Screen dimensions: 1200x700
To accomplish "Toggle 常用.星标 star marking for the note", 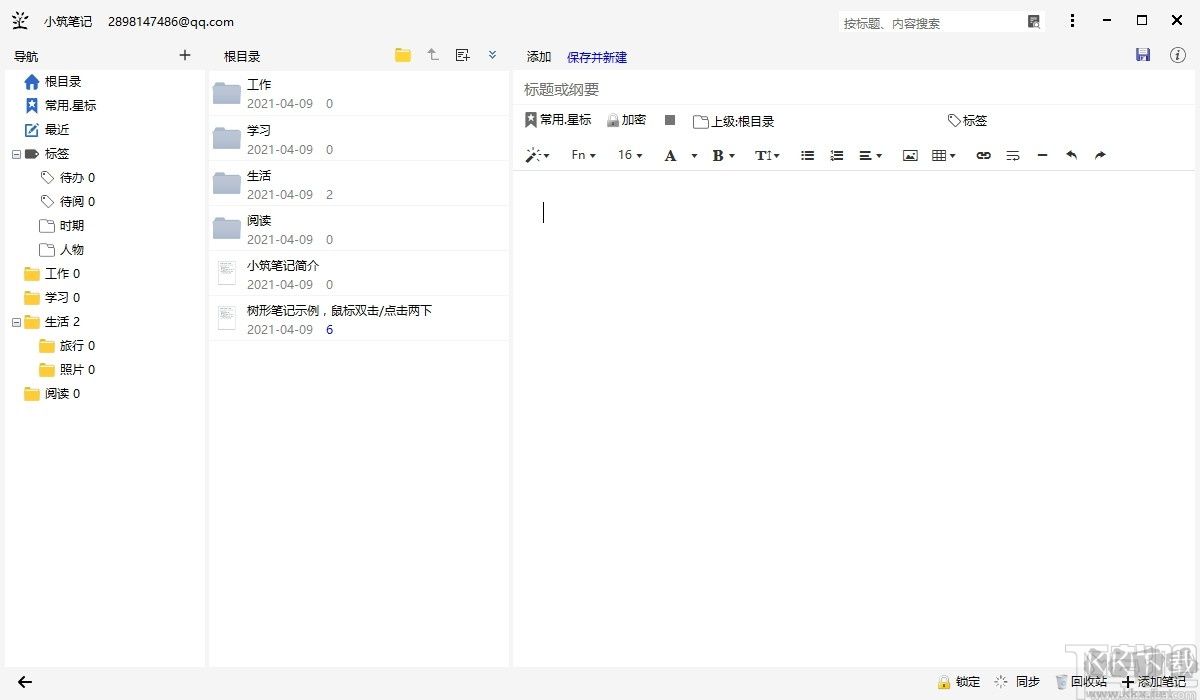I will 556,120.
